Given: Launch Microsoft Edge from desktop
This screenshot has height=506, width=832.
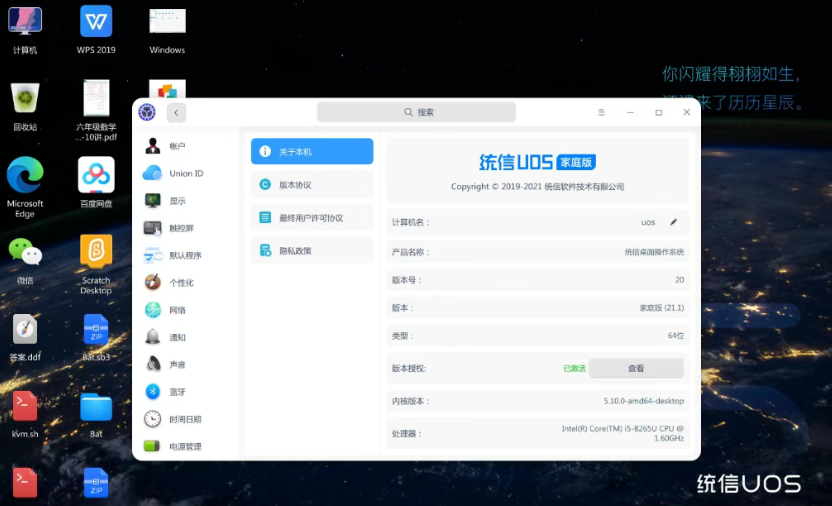Looking at the screenshot, I should coord(25,187).
